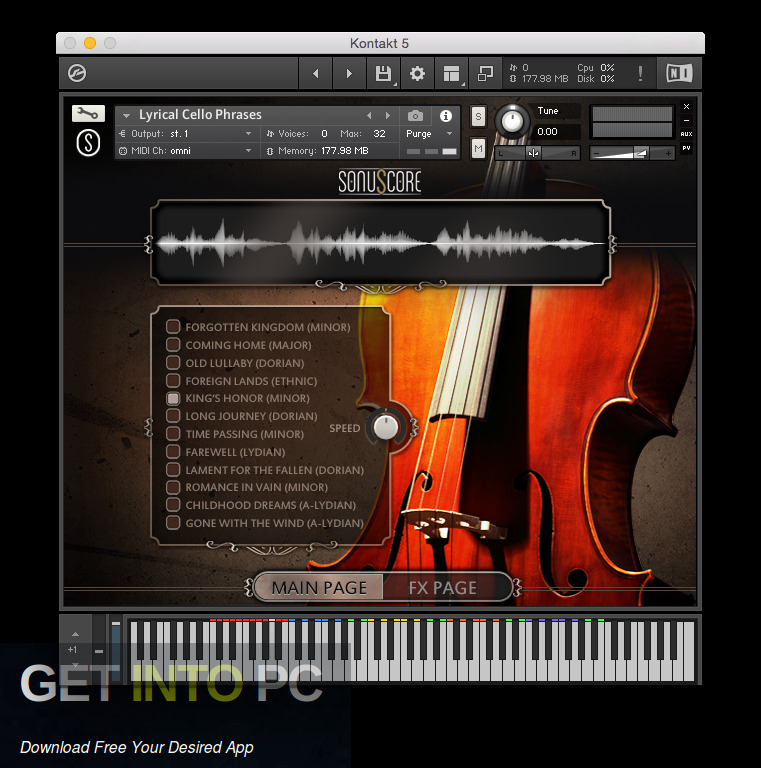This screenshot has height=768, width=761.
Task: Open snapshot view camera icon
Action: pos(415,116)
